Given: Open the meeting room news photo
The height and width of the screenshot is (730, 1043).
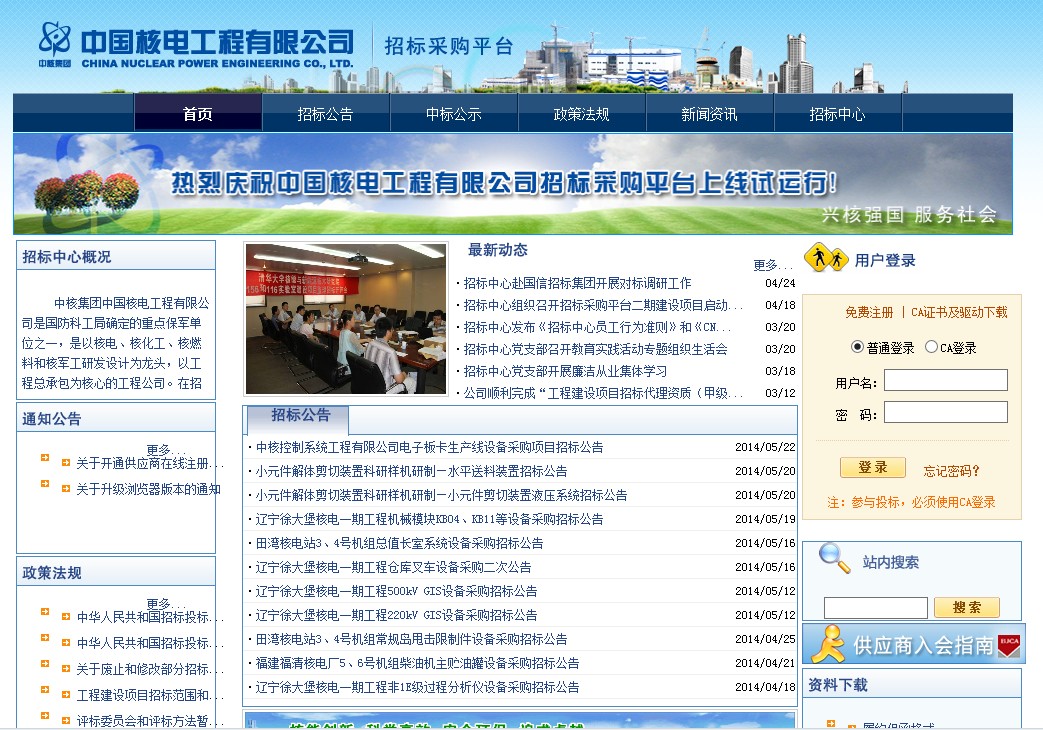Looking at the screenshot, I should tap(346, 318).
